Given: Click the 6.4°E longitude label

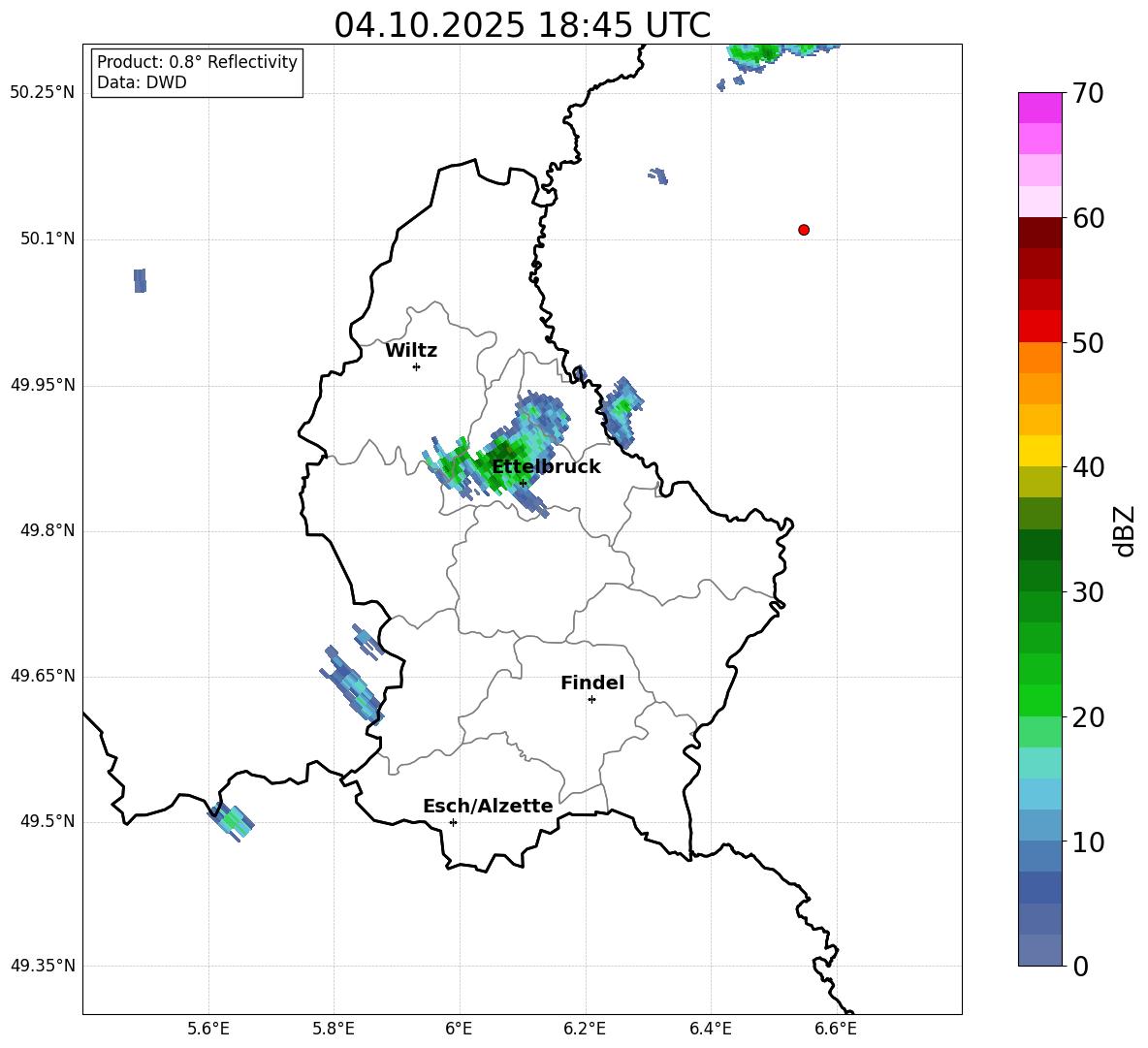Looking at the screenshot, I should [x=710, y=1030].
